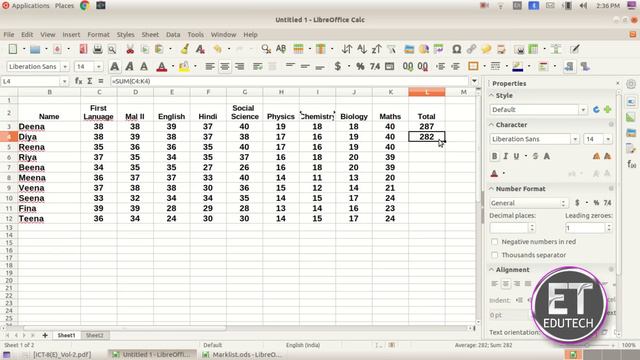640x360 pixels.
Task: Open the Data menu
Action: [173, 35]
